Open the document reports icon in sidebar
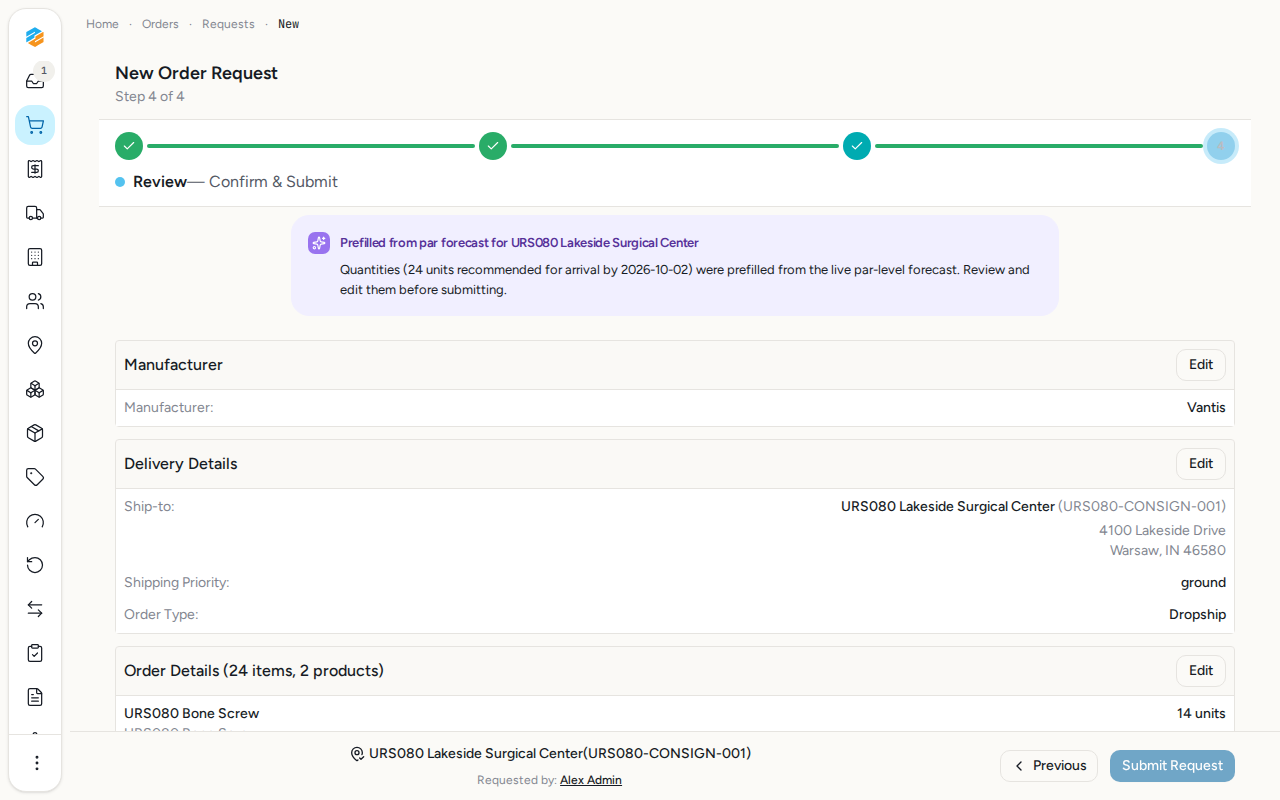Viewport: 1280px width, 800px height. [35, 697]
